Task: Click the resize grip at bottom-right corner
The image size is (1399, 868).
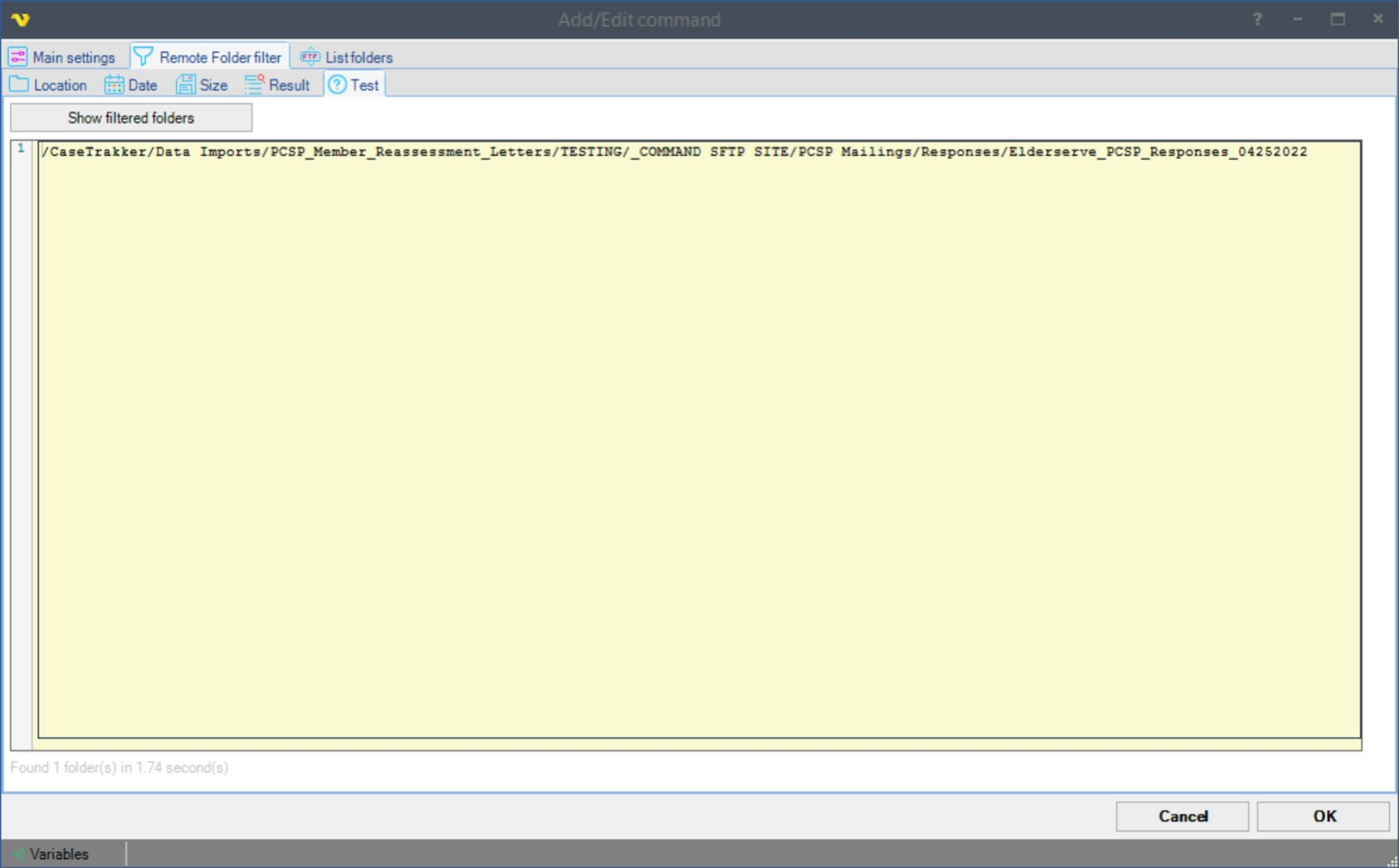Action: 1391,860
